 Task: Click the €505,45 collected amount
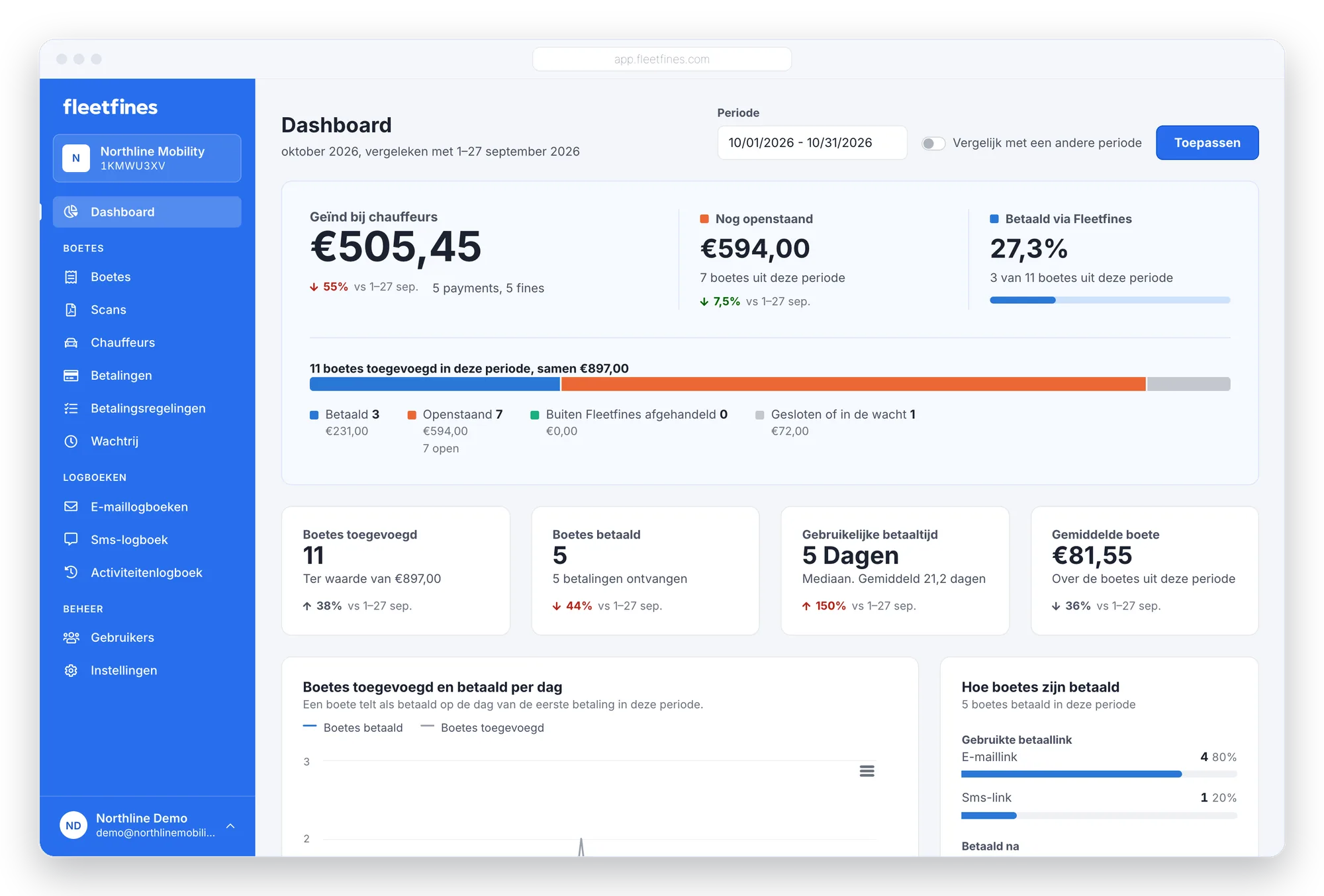[x=395, y=247]
